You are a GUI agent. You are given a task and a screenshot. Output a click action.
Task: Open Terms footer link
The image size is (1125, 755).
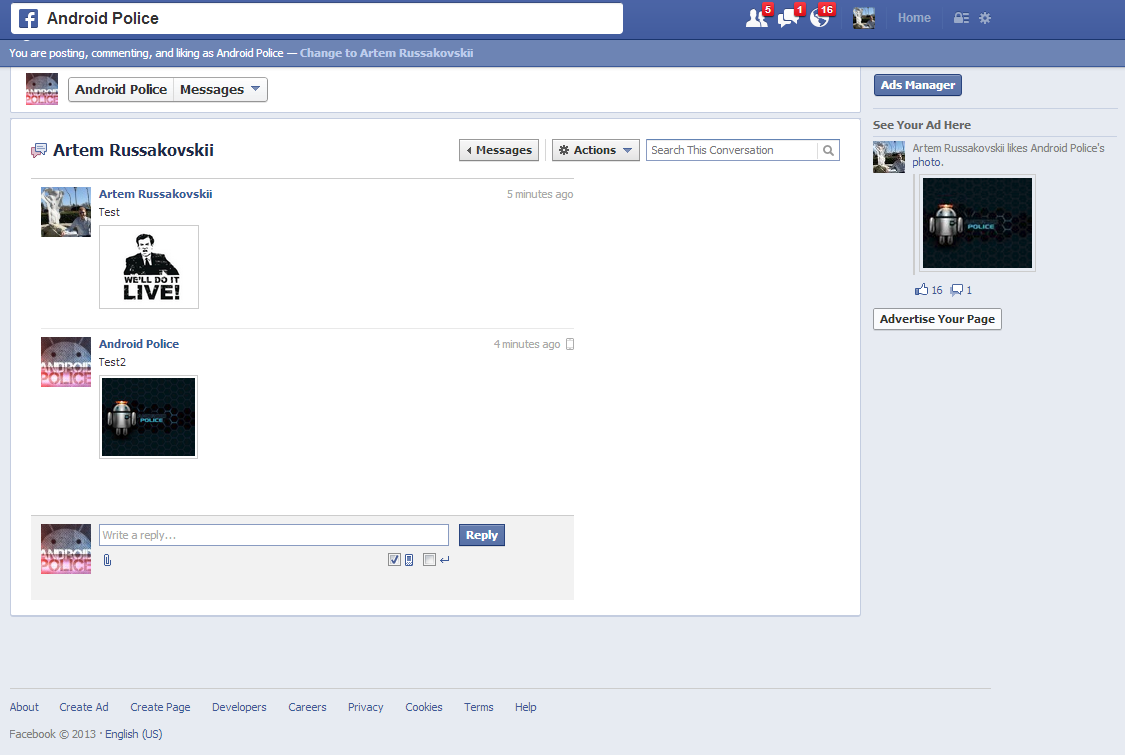click(x=479, y=707)
